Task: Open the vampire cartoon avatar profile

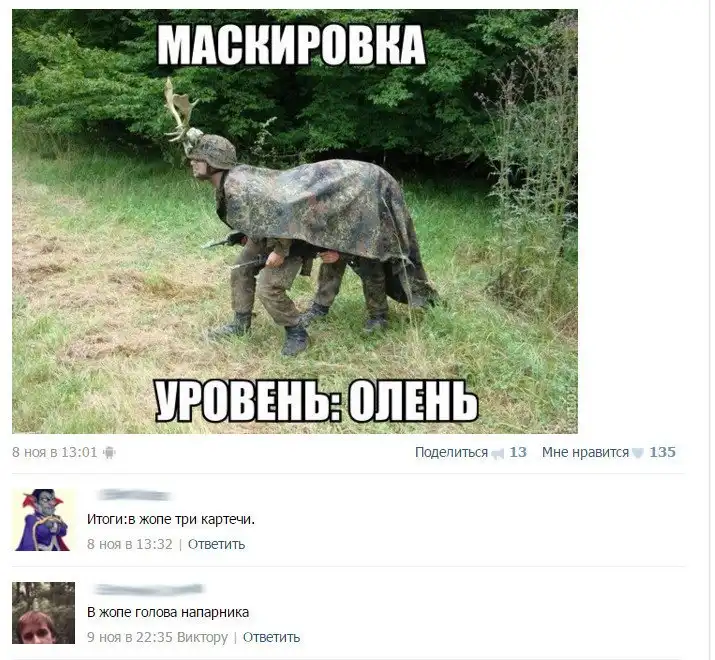Action: (44, 520)
